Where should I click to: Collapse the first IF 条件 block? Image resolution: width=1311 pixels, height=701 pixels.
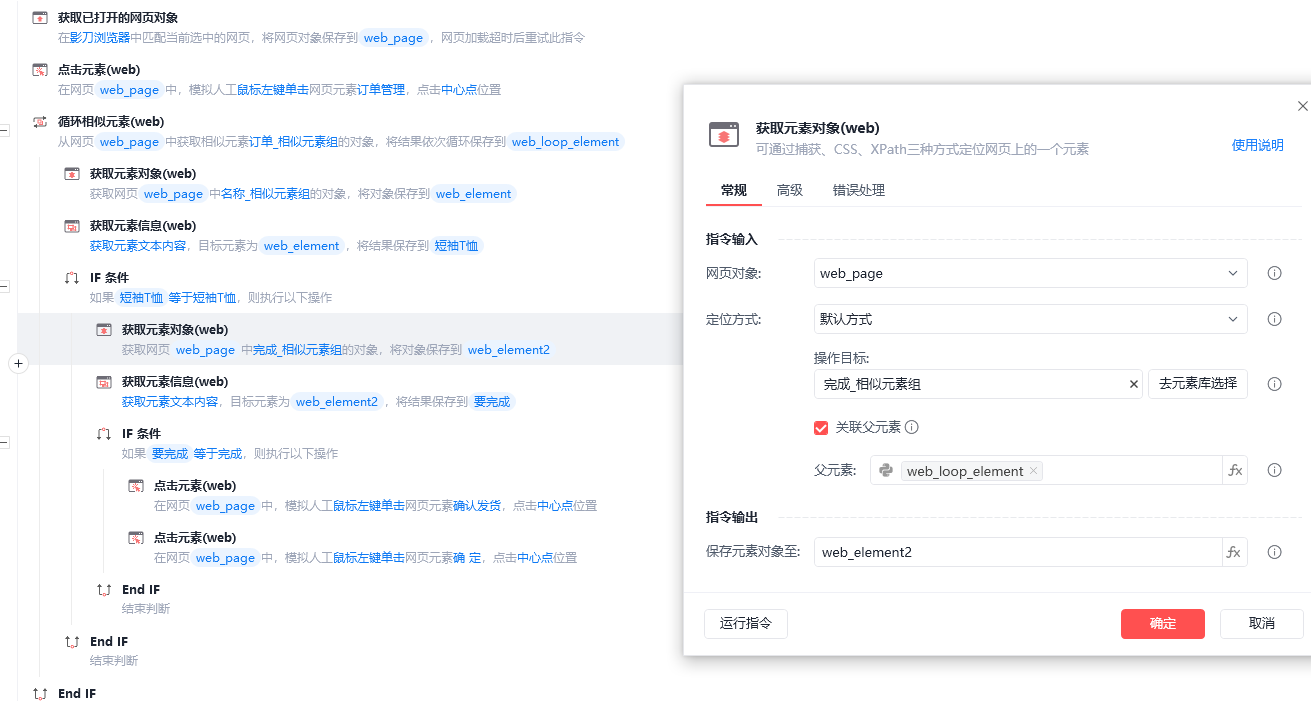click(x=4, y=286)
